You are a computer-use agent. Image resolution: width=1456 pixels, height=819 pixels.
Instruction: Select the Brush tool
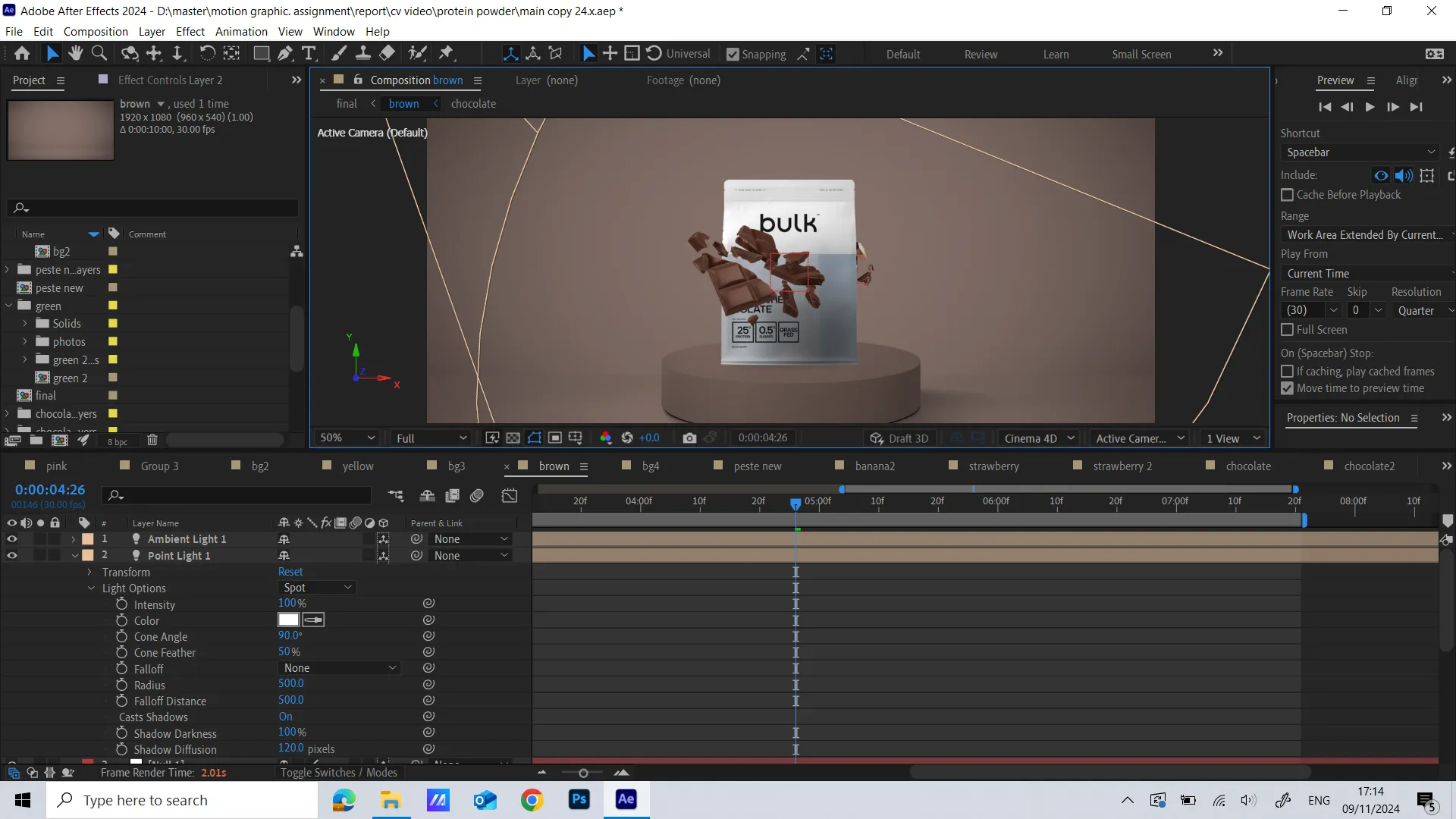pos(339,54)
